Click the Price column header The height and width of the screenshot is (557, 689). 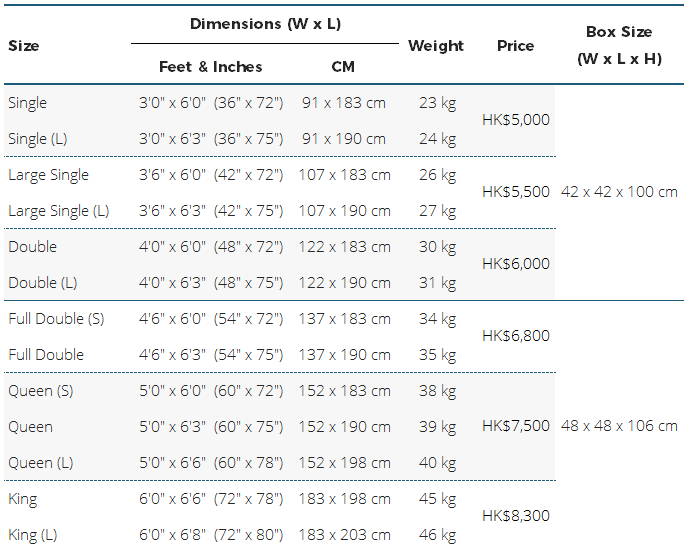click(515, 46)
